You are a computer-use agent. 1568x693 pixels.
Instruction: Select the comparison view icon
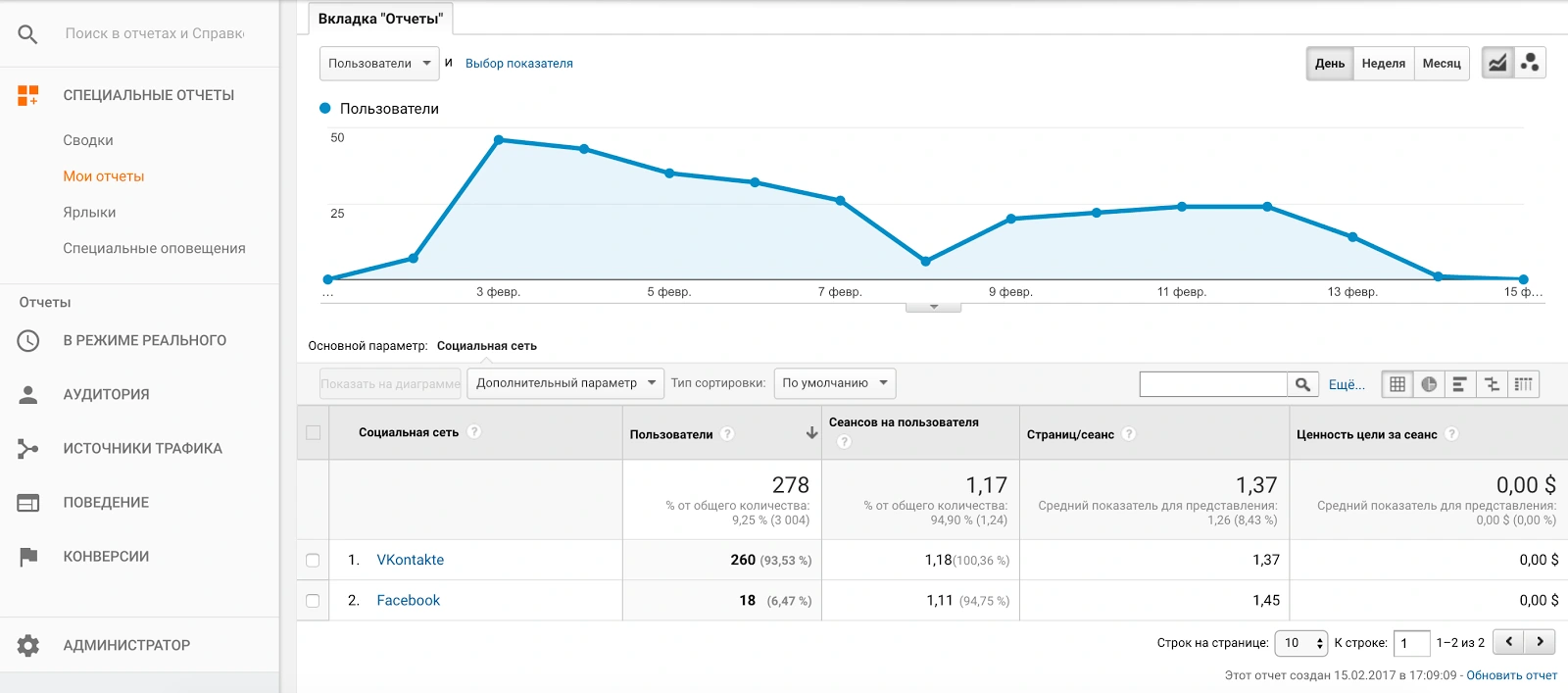(1492, 384)
